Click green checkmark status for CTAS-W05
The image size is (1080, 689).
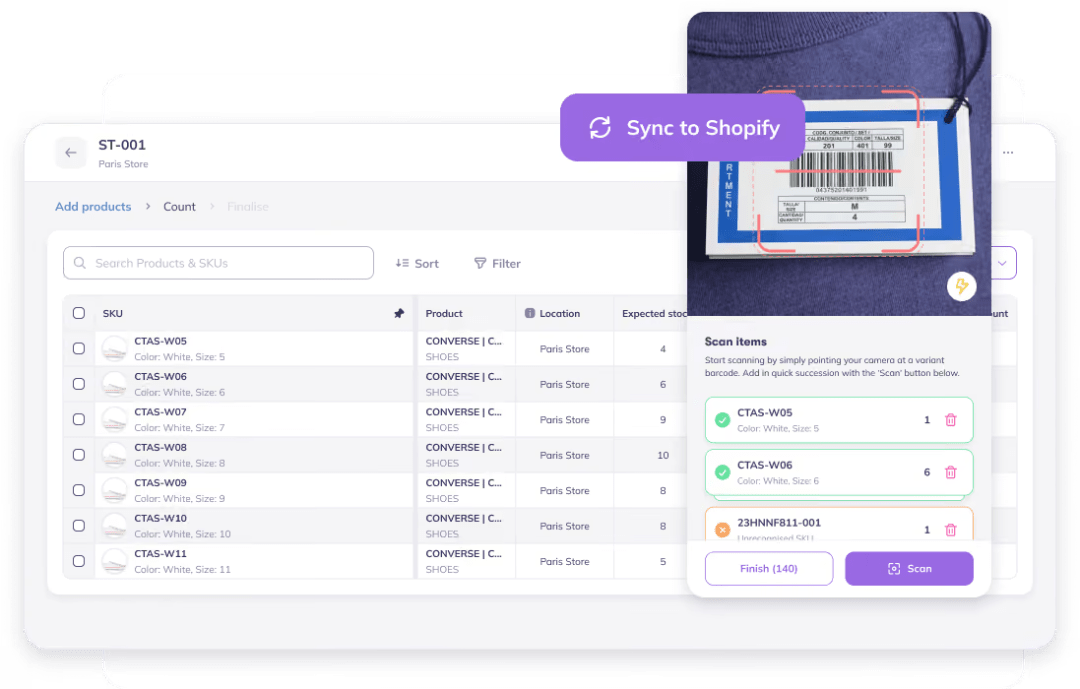(x=723, y=420)
